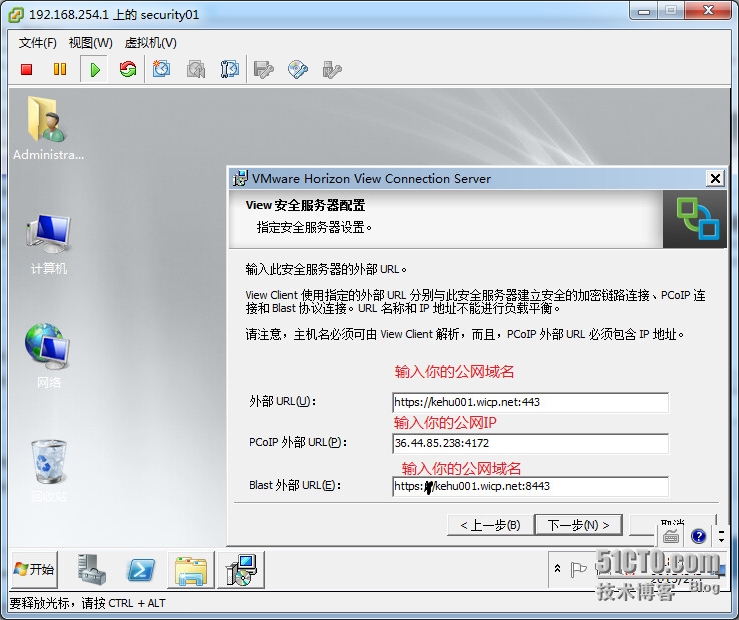Click the USB device connect icon

(332, 70)
